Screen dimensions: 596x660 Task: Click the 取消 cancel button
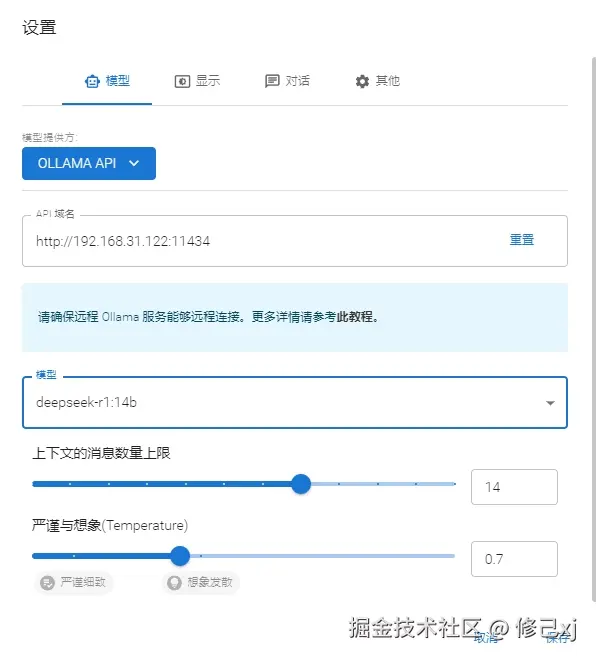(486, 638)
